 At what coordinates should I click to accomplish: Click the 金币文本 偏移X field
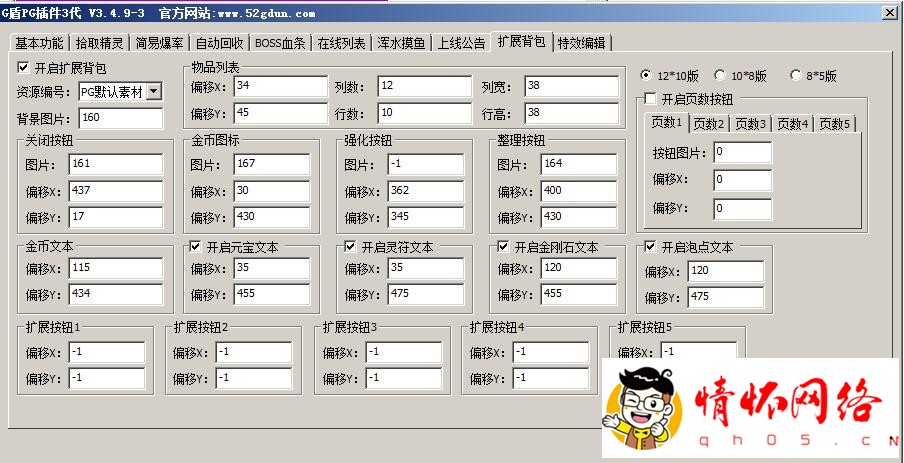116,268
